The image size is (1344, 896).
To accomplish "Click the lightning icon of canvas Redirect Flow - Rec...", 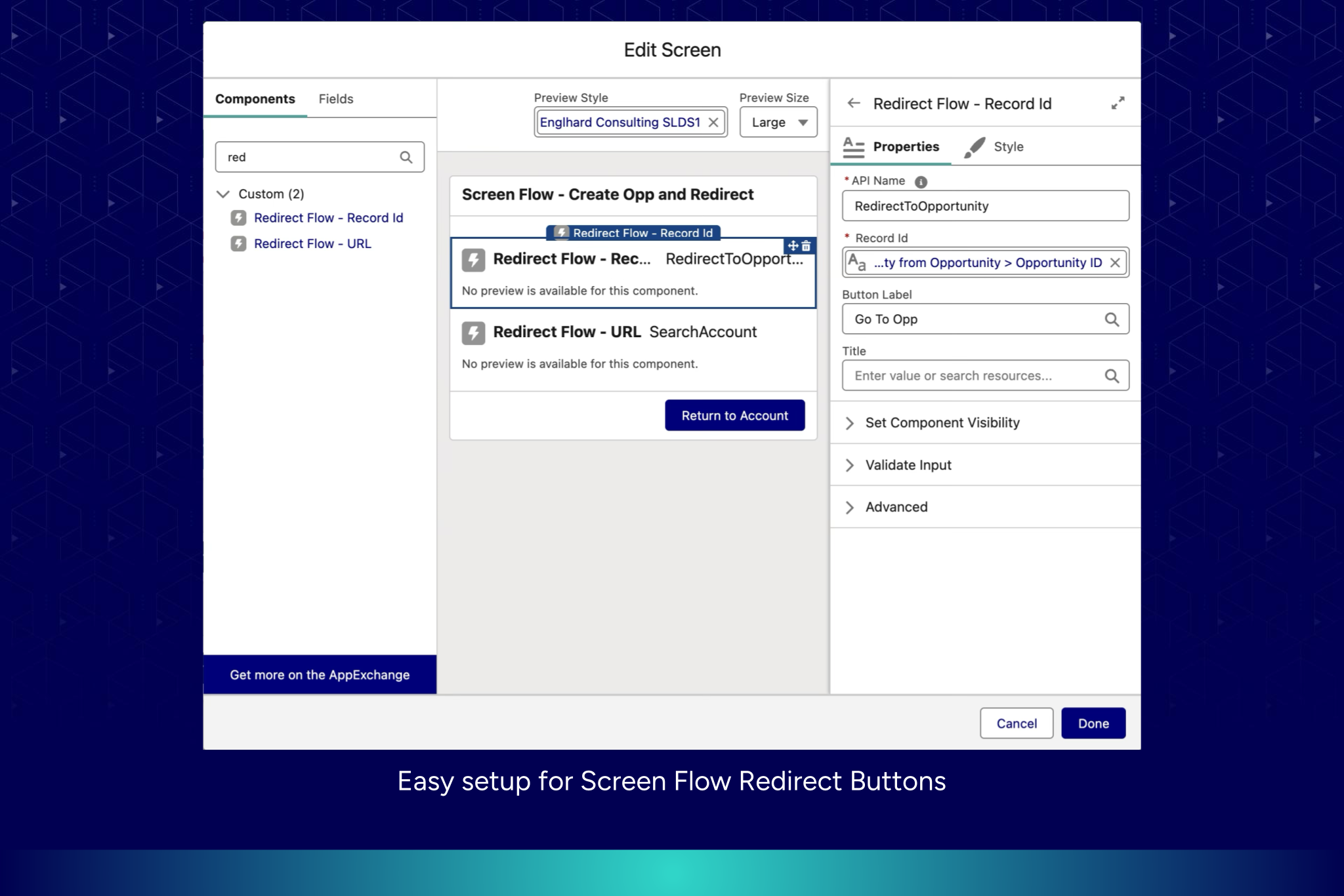I will [473, 260].
